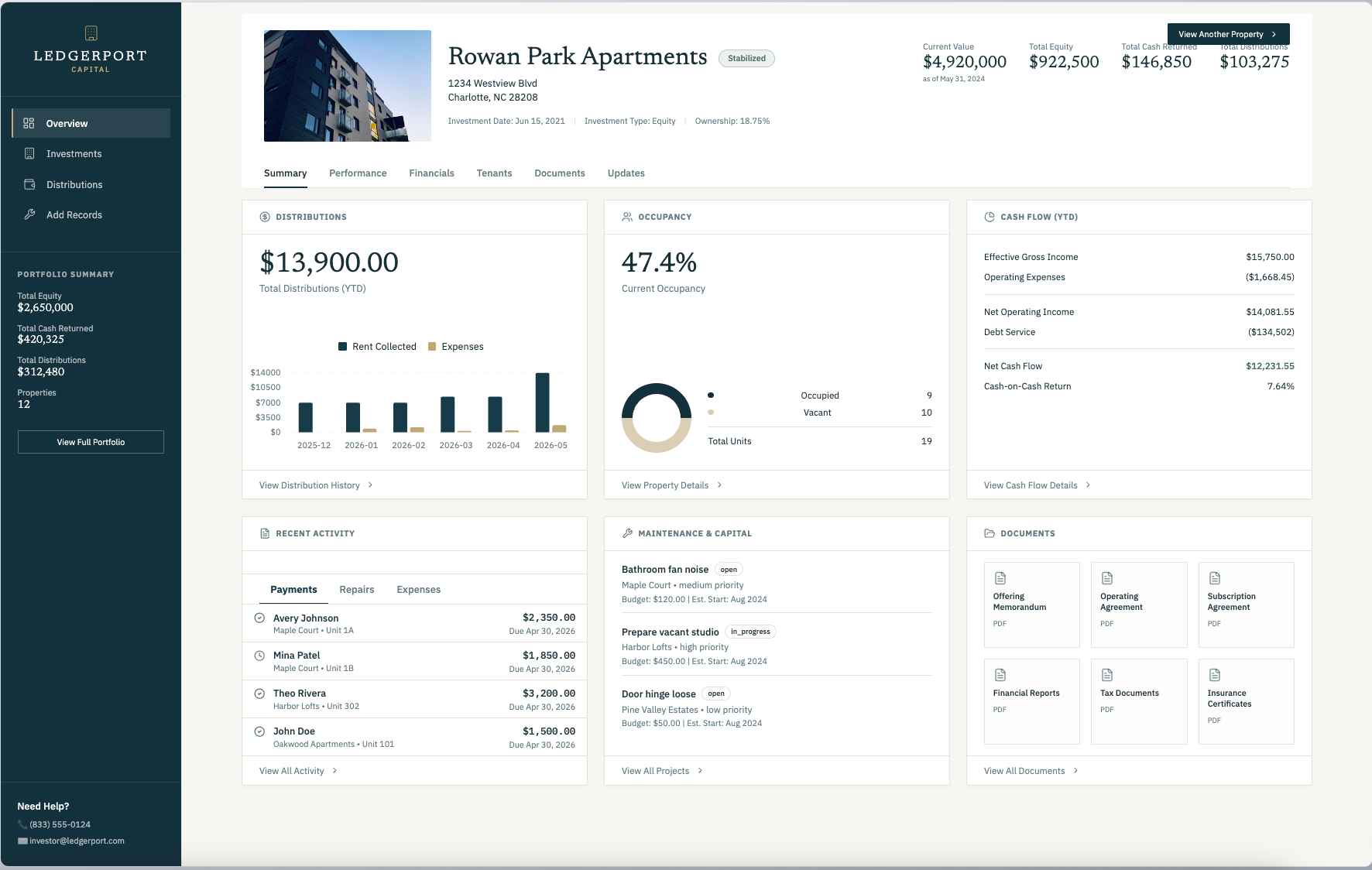Click the Distributions wallet icon in sidebar
Image resolution: width=1372 pixels, height=870 pixels.
tap(29, 184)
